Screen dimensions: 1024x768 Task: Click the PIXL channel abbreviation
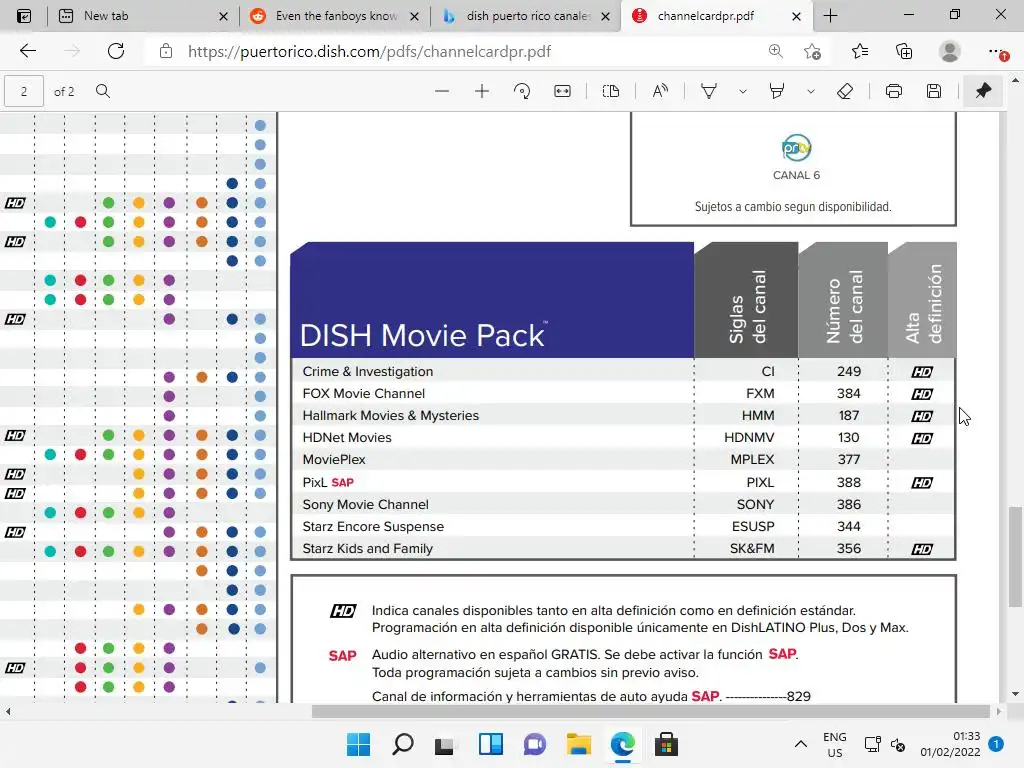point(760,482)
